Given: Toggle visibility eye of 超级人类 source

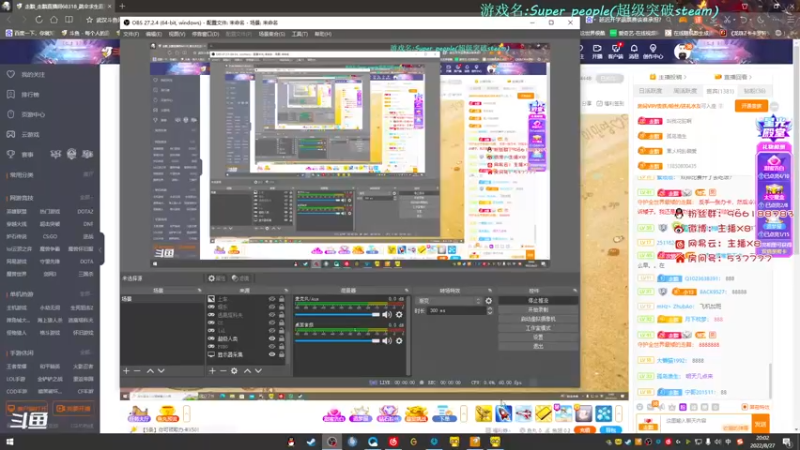Looking at the screenshot, I should click(x=272, y=338).
